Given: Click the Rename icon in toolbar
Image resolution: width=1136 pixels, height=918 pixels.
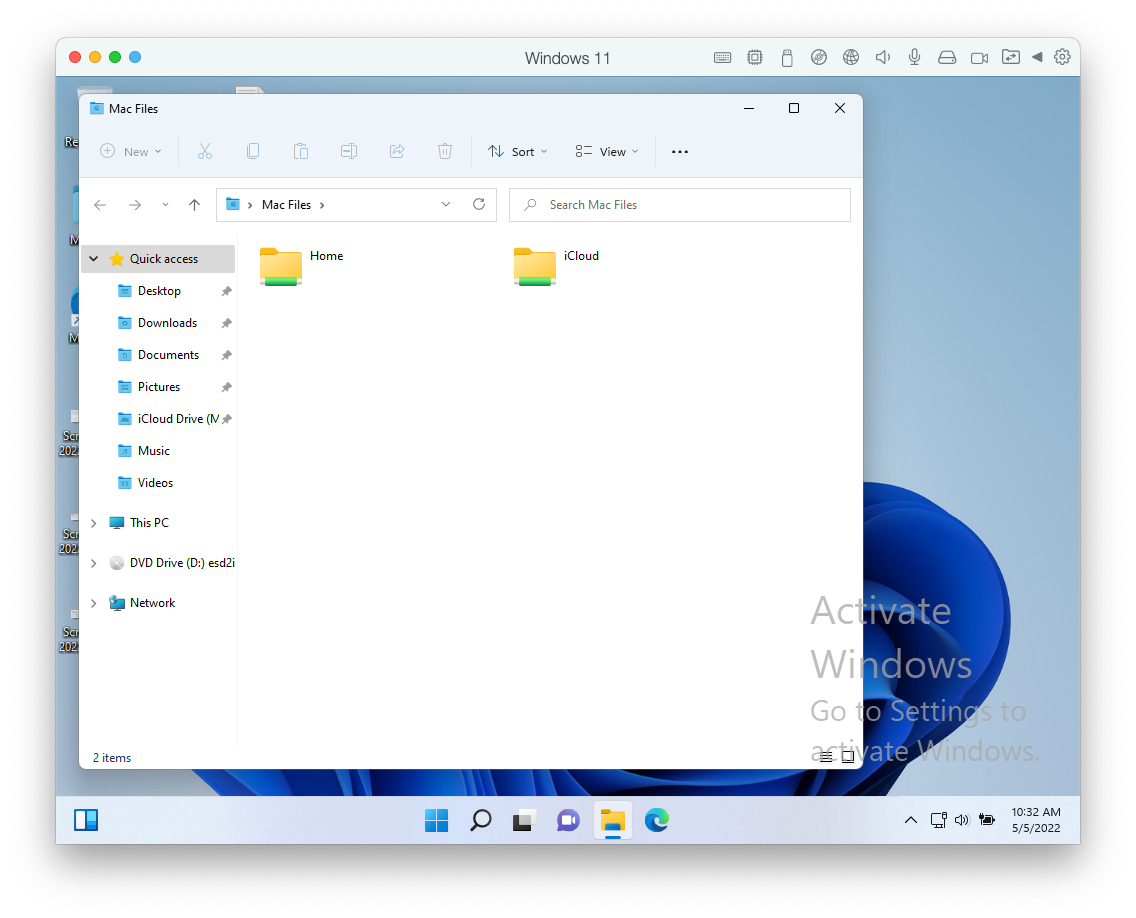Looking at the screenshot, I should pos(348,151).
